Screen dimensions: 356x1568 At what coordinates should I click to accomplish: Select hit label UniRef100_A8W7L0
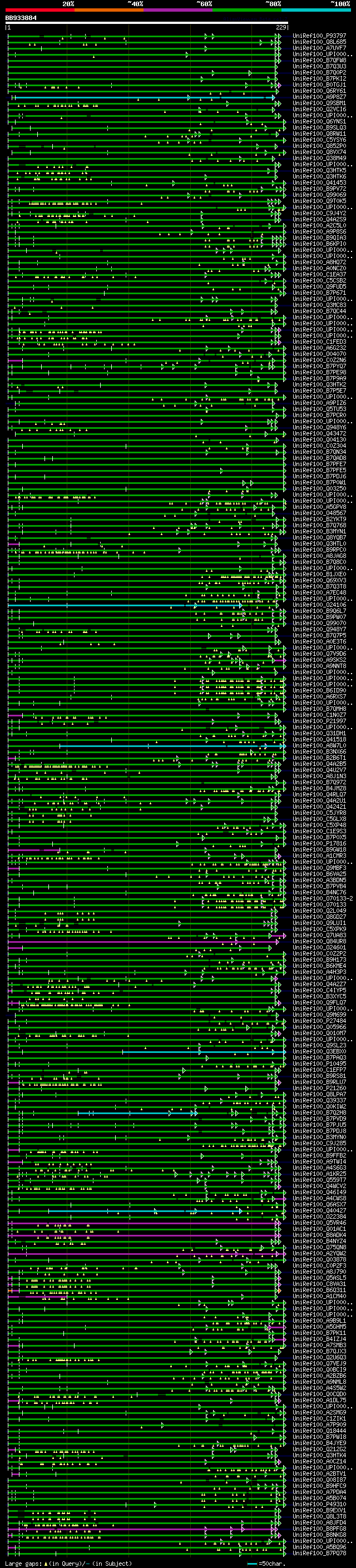tap(319, 745)
